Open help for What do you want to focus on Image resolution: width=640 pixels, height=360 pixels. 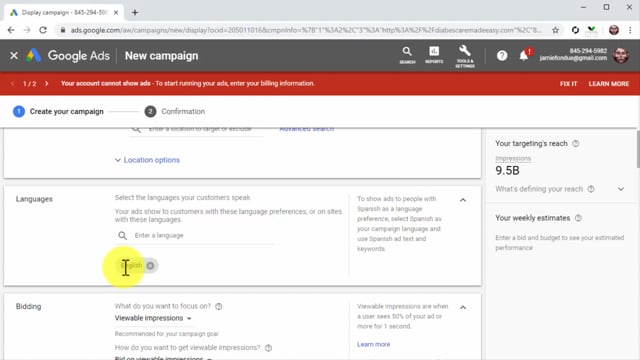(x=219, y=306)
